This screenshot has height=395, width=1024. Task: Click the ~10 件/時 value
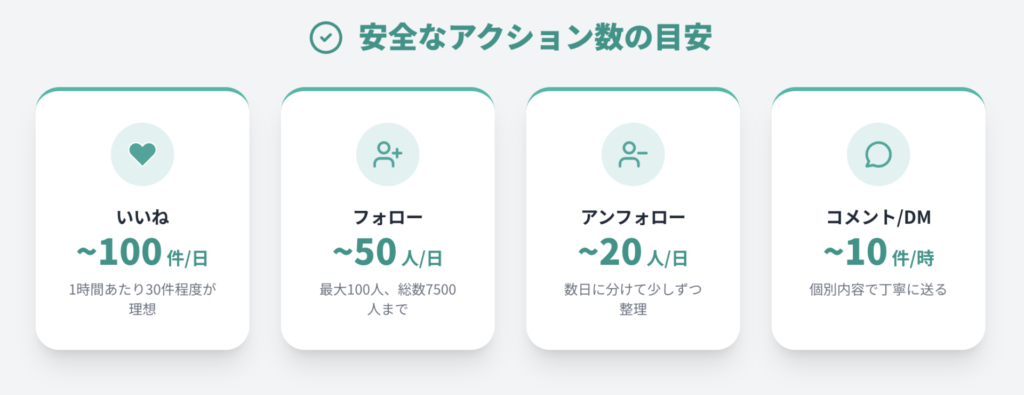coord(878,254)
